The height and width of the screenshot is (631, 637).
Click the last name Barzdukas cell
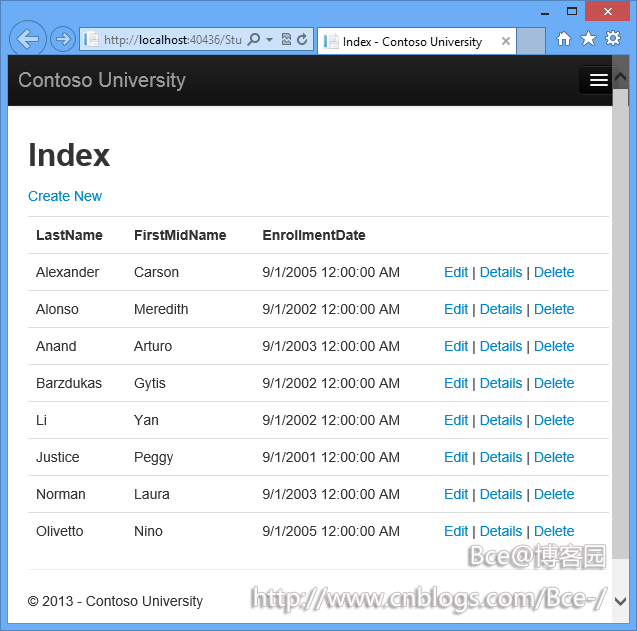click(69, 383)
